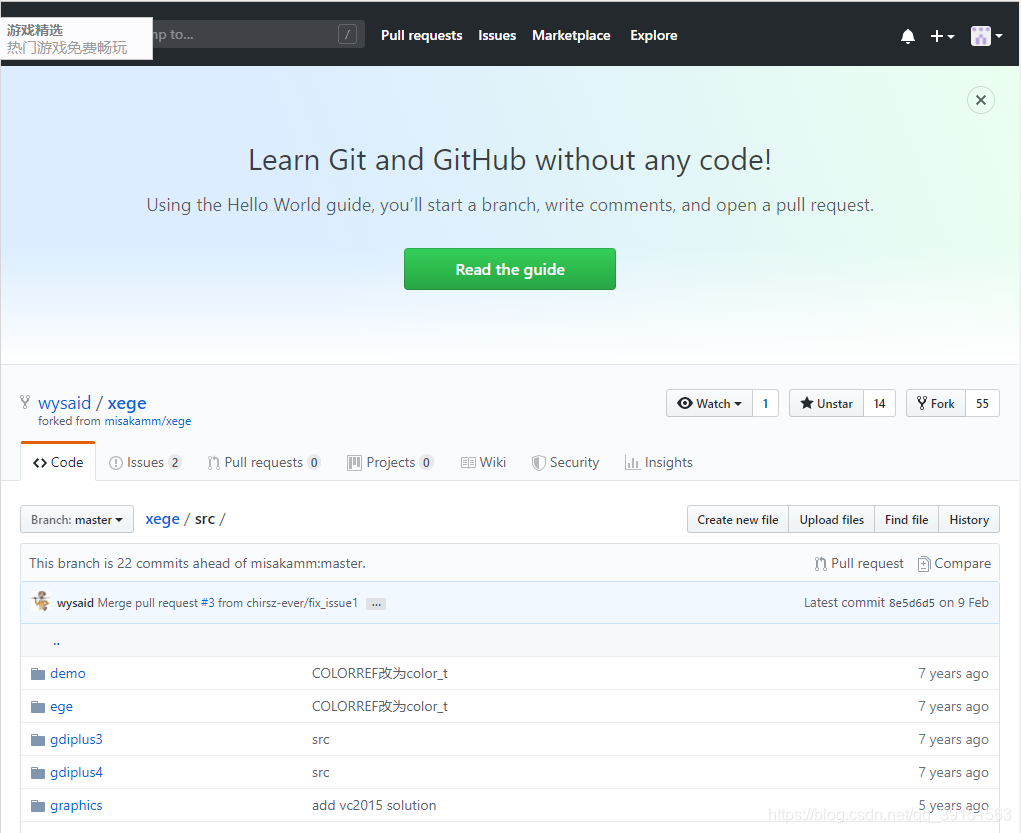Open the xege repository link
This screenshot has height=833, width=1021.
tap(127, 402)
